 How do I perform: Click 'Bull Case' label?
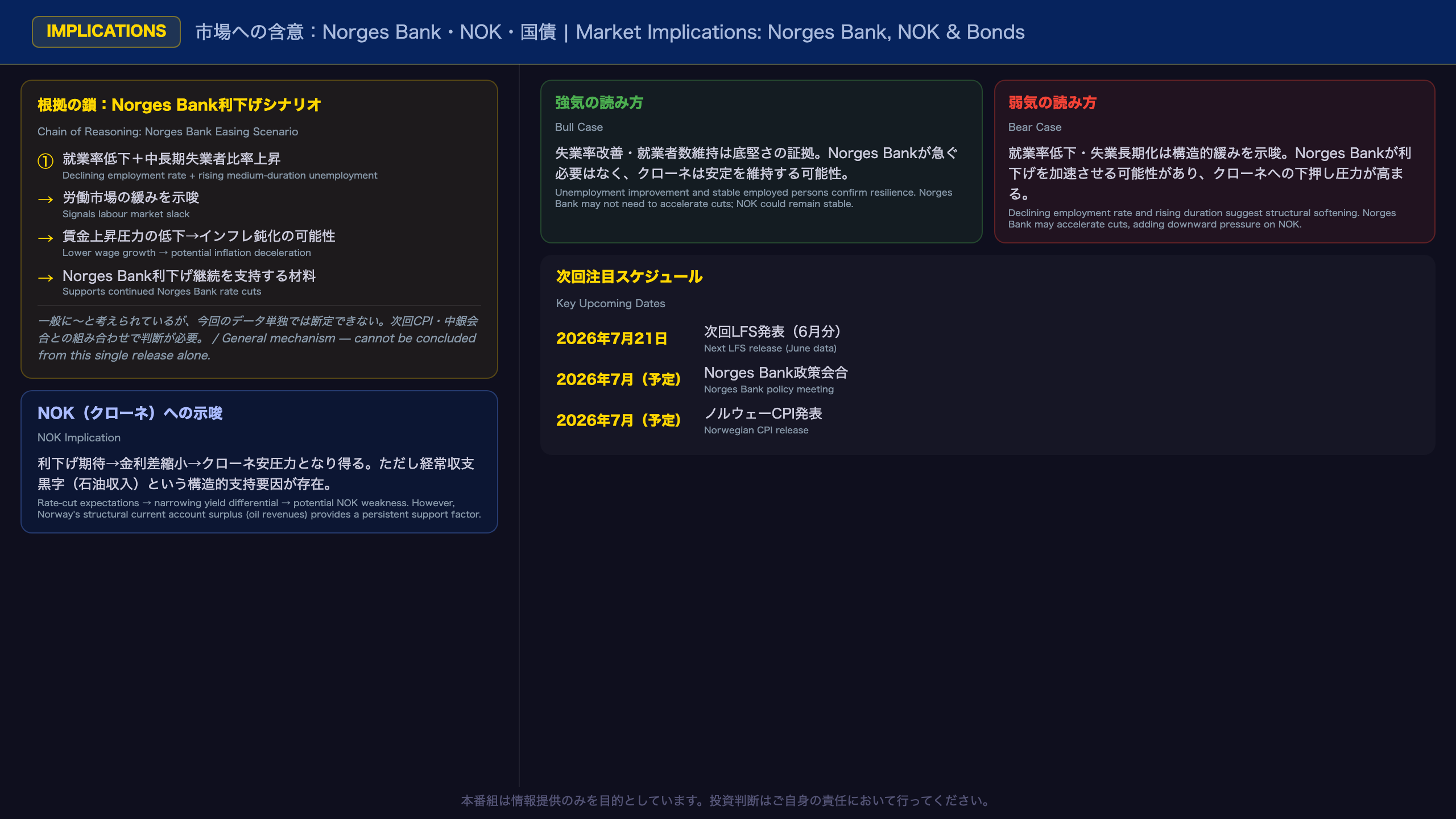(578, 127)
